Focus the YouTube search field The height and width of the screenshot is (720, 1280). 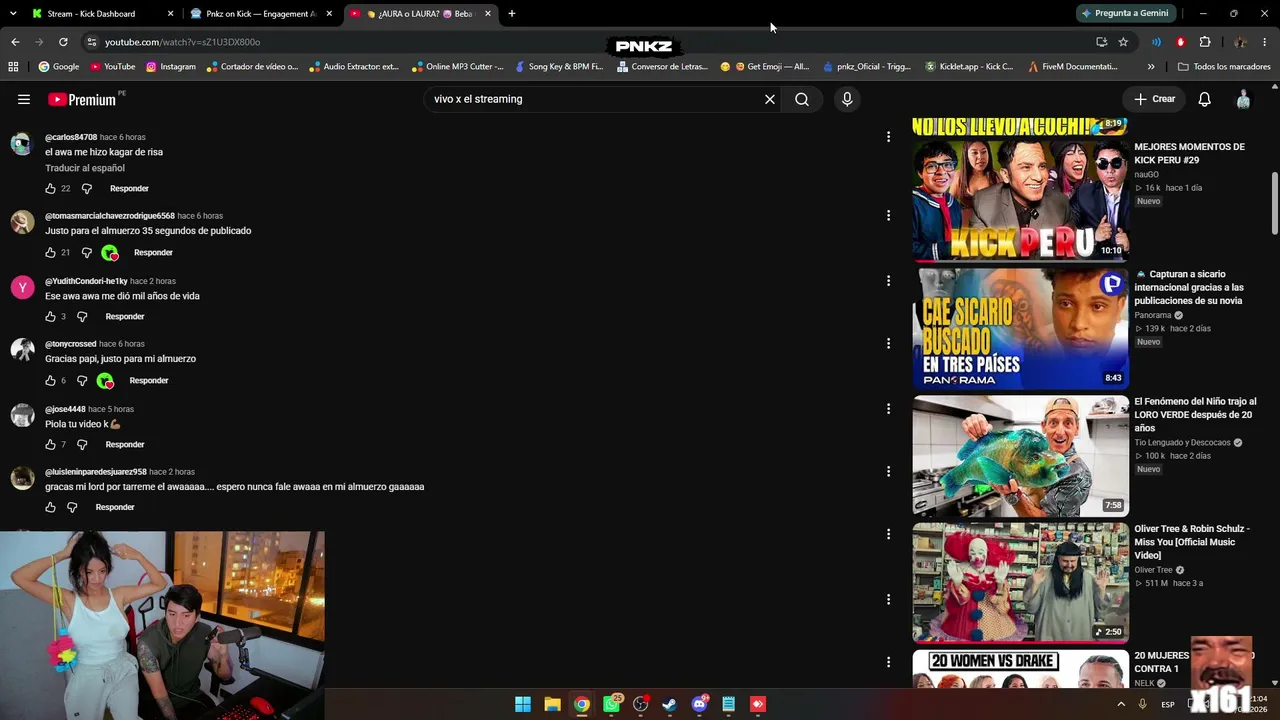point(595,99)
